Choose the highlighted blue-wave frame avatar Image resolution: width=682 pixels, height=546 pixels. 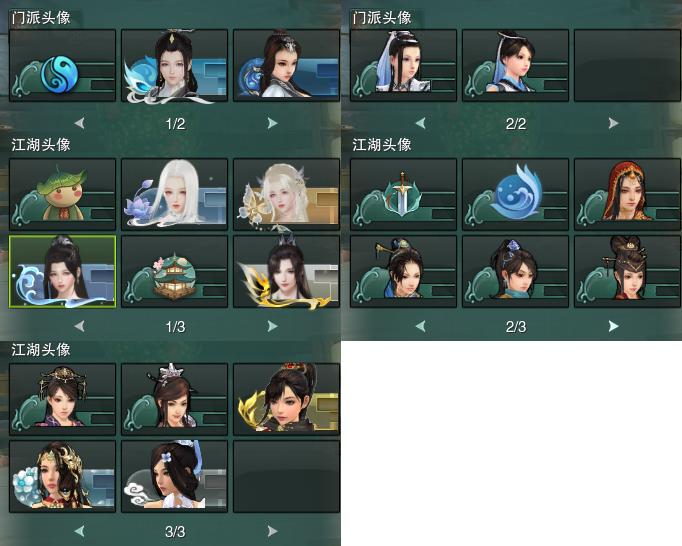click(x=62, y=271)
